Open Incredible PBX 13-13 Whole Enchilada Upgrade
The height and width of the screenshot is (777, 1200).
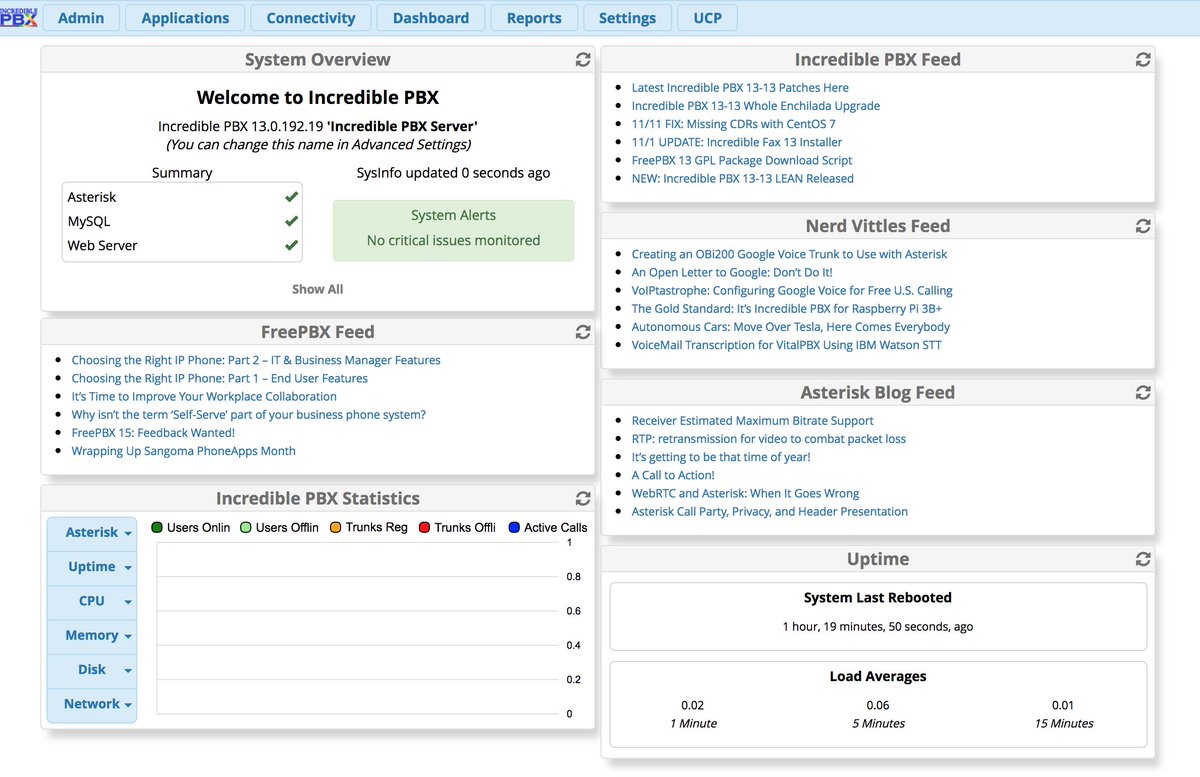pyautogui.click(x=756, y=106)
